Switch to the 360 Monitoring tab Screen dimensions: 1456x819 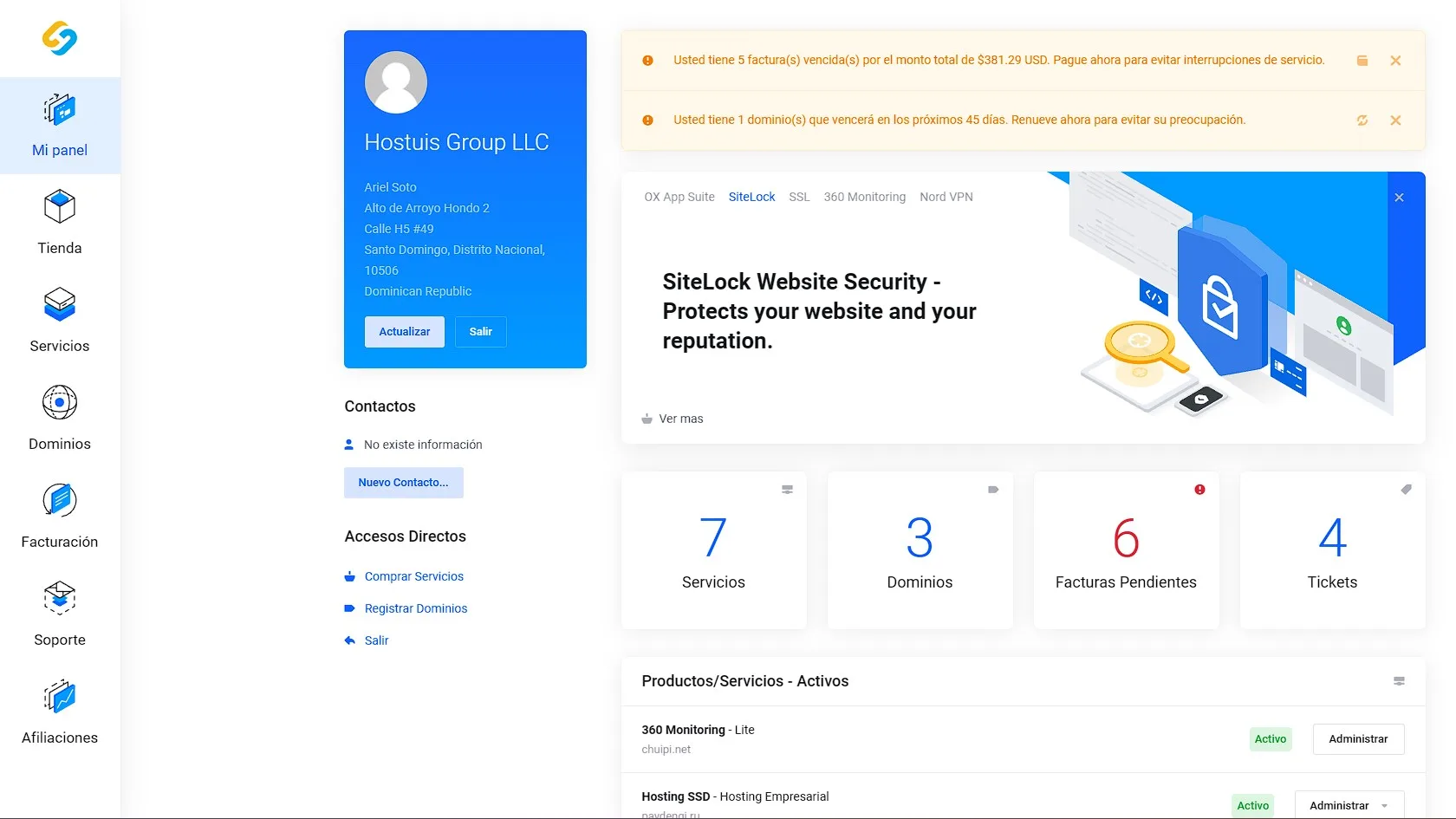tap(864, 197)
